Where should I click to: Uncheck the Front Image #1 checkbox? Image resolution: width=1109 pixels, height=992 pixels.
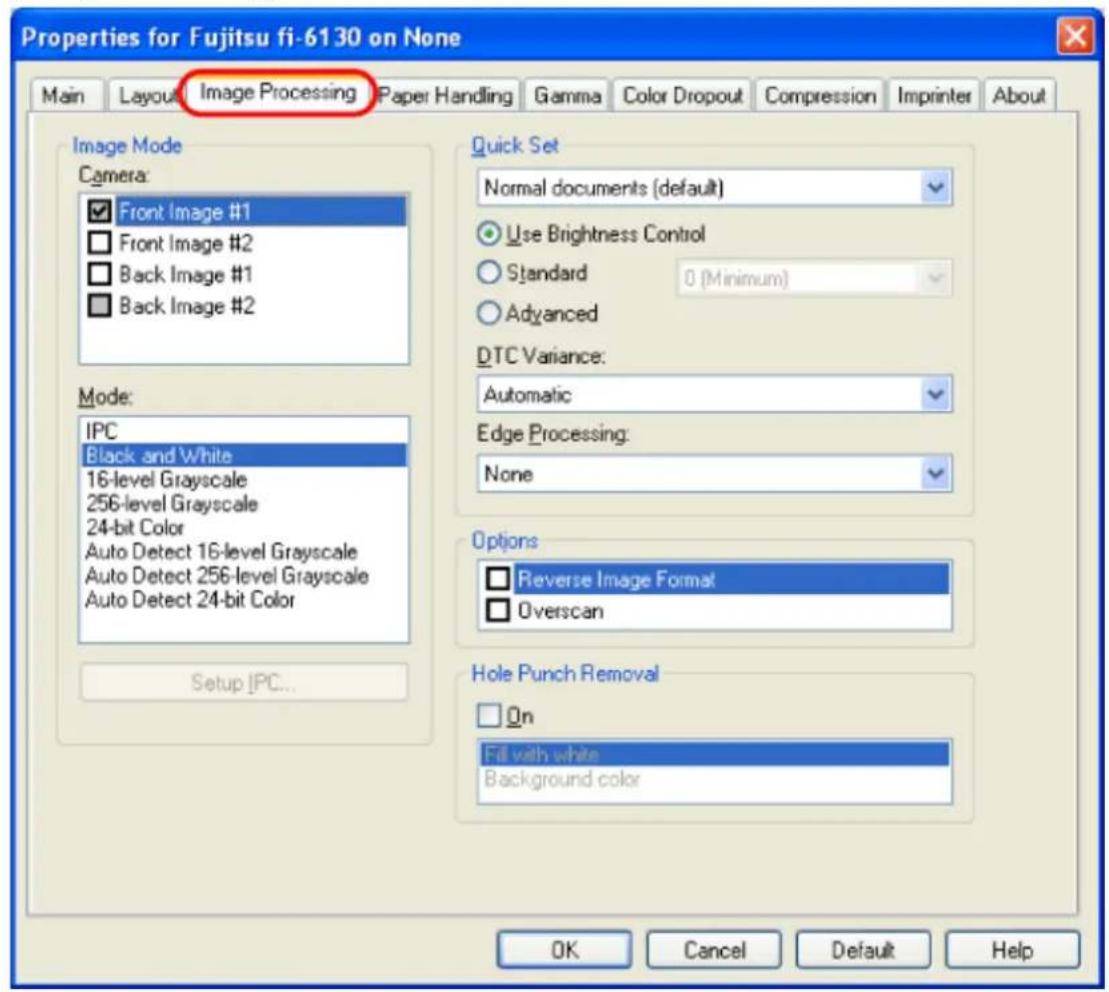tap(99, 211)
